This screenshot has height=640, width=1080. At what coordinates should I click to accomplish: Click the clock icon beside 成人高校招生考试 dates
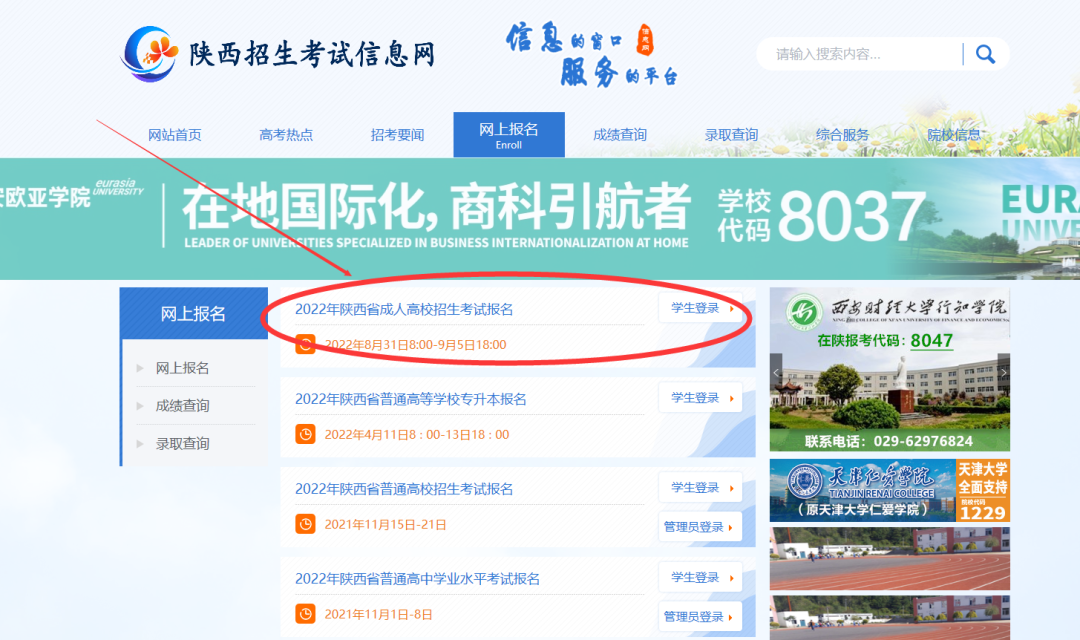(x=307, y=344)
